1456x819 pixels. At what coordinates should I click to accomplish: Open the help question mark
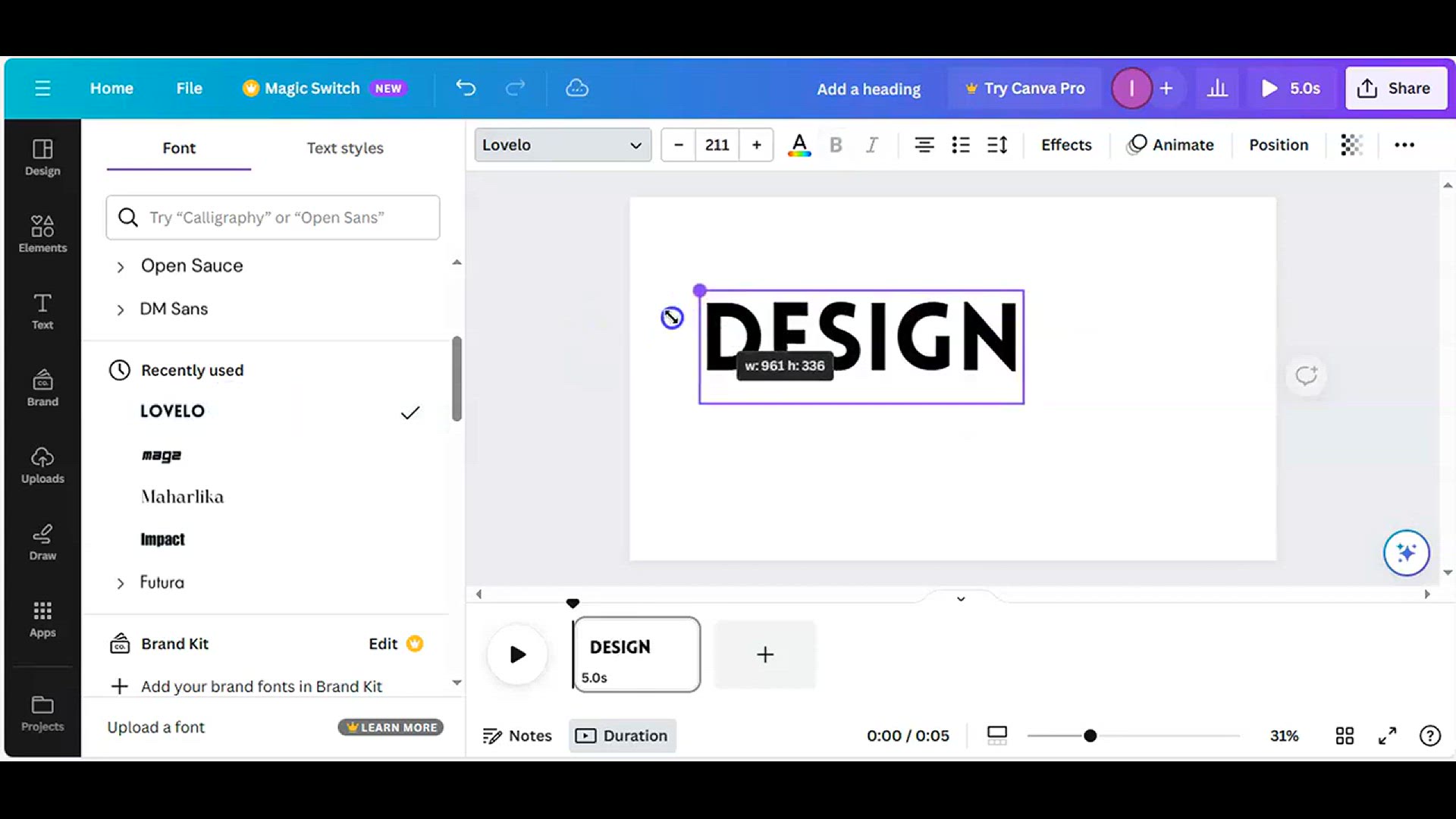click(x=1430, y=736)
